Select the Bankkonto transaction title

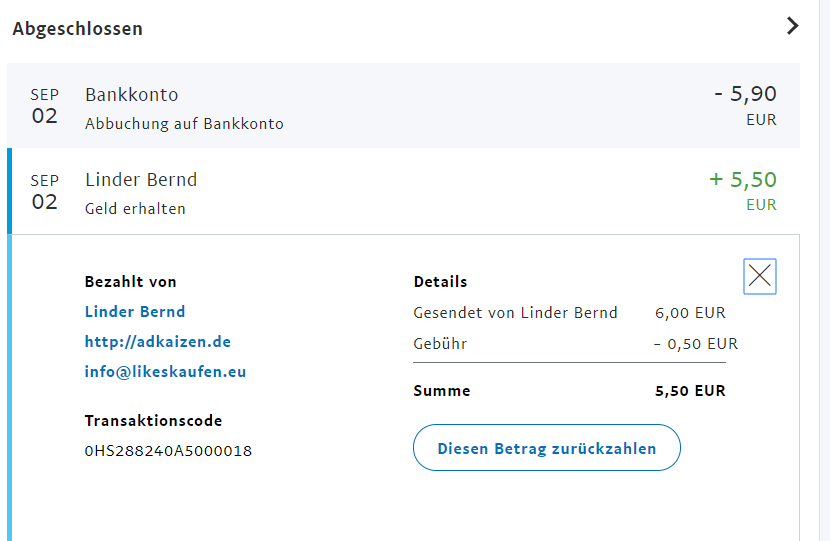[x=132, y=95]
